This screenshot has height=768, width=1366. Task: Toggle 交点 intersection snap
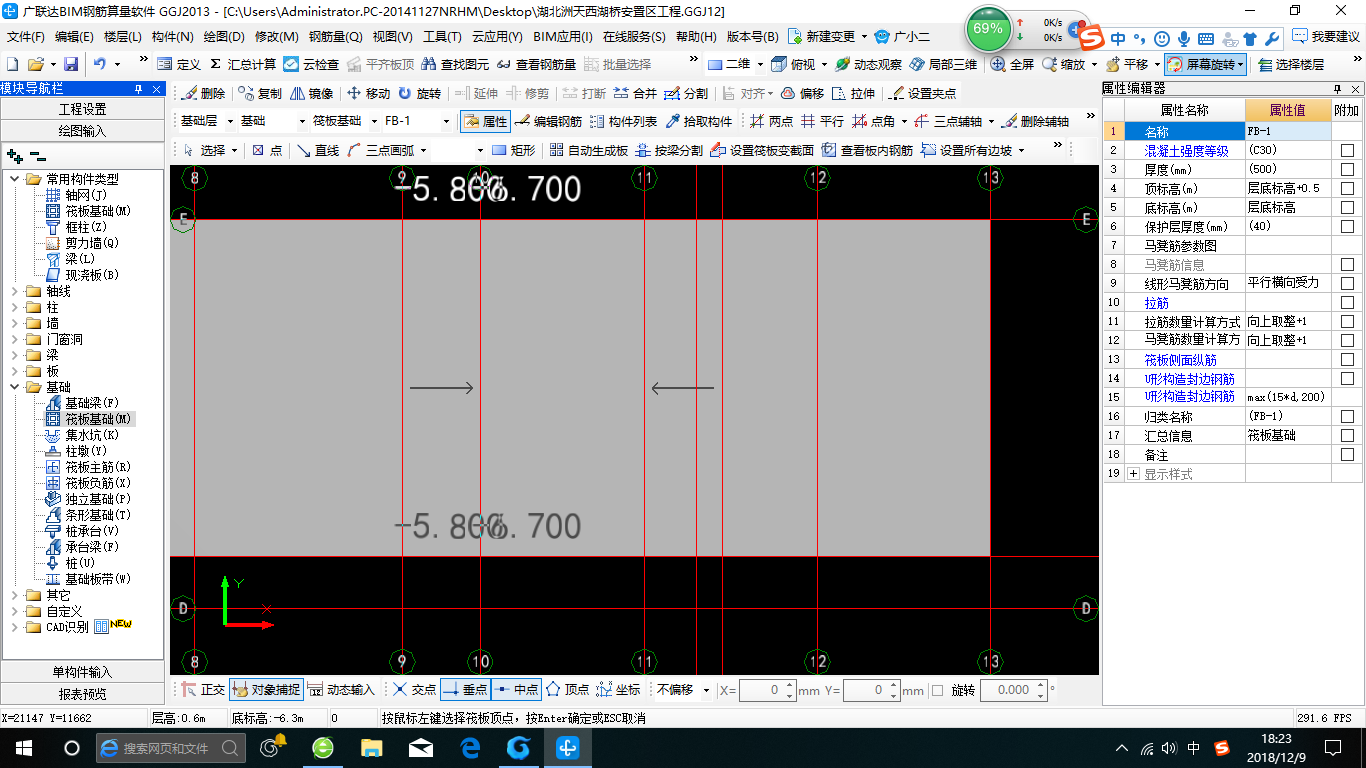click(415, 690)
